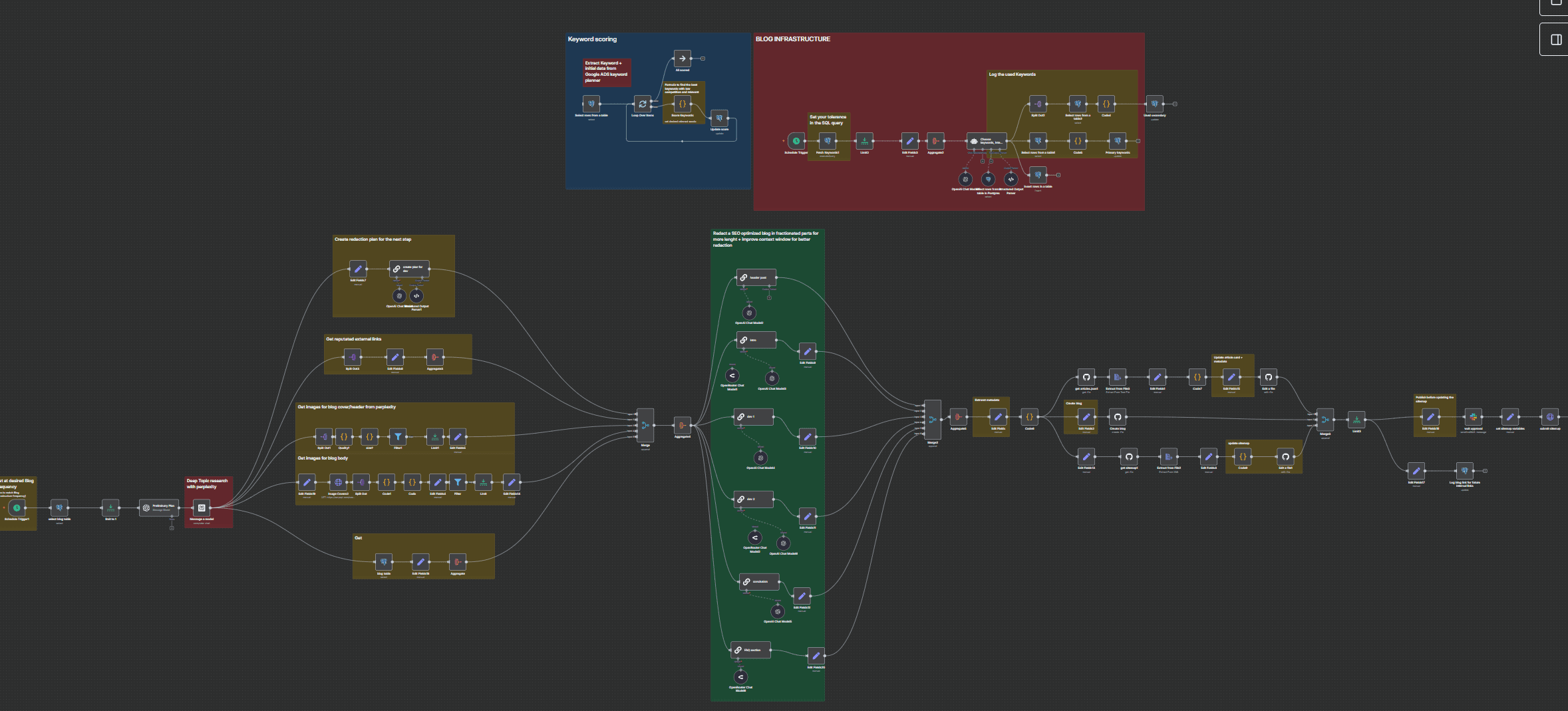The image size is (1568, 711).
Task: Open the dev 1 chain node
Action: pyautogui.click(x=754, y=417)
